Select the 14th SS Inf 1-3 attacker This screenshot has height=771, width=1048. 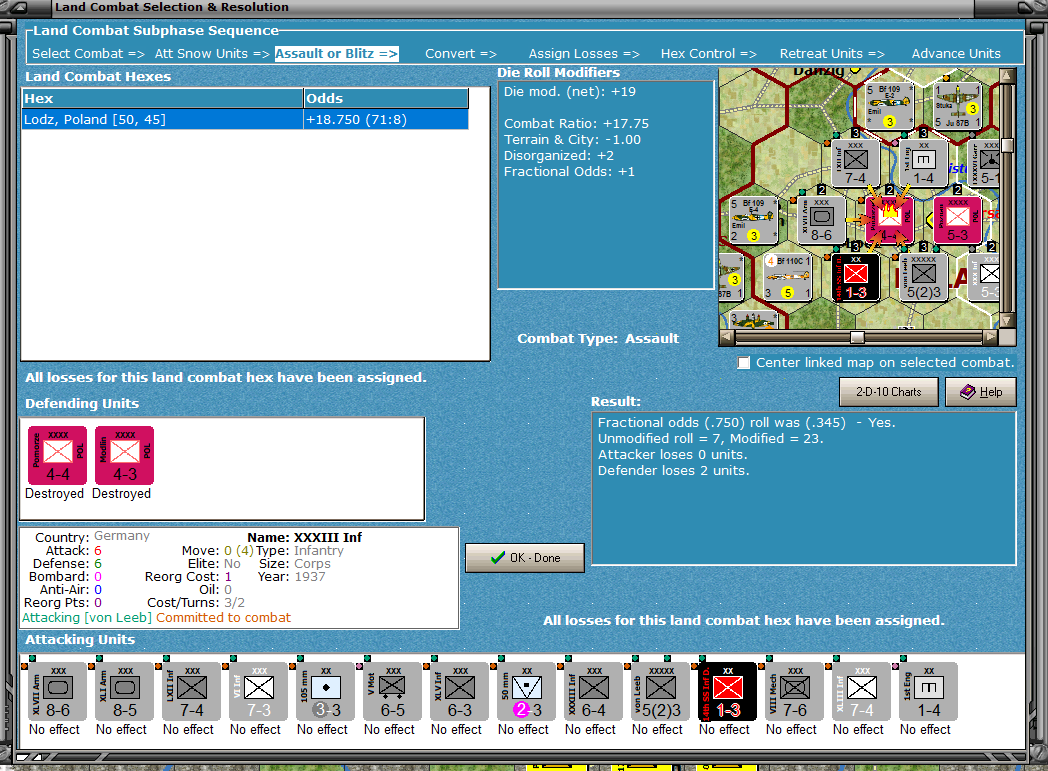tap(727, 691)
